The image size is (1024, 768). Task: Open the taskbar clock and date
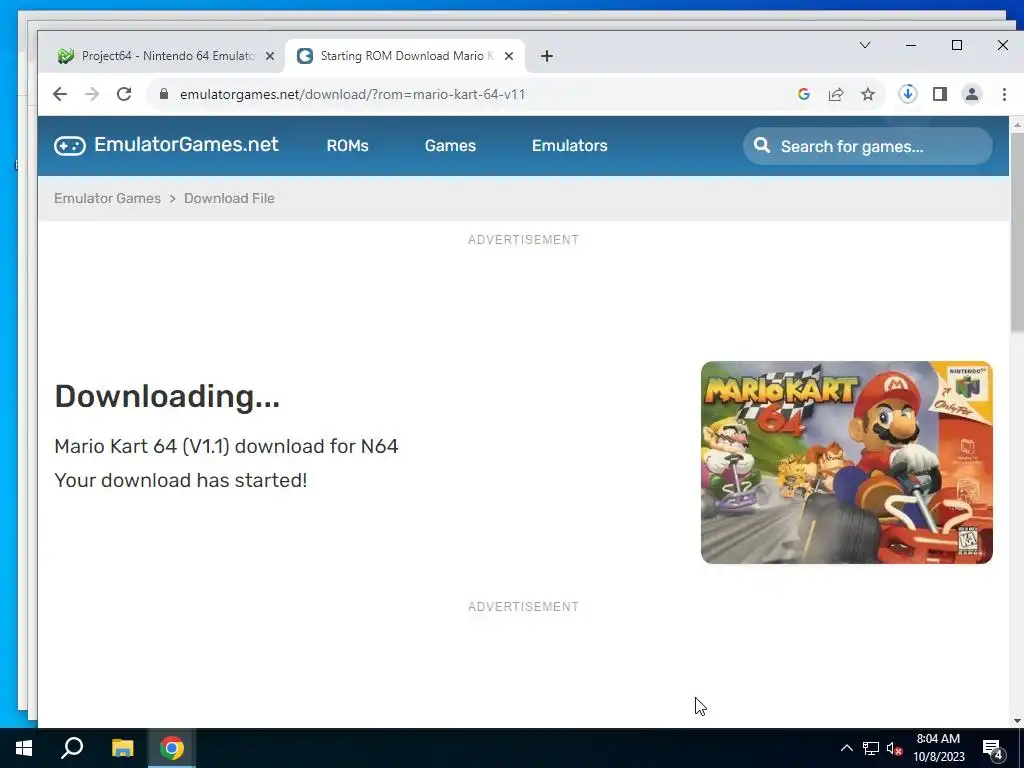pyautogui.click(x=938, y=748)
